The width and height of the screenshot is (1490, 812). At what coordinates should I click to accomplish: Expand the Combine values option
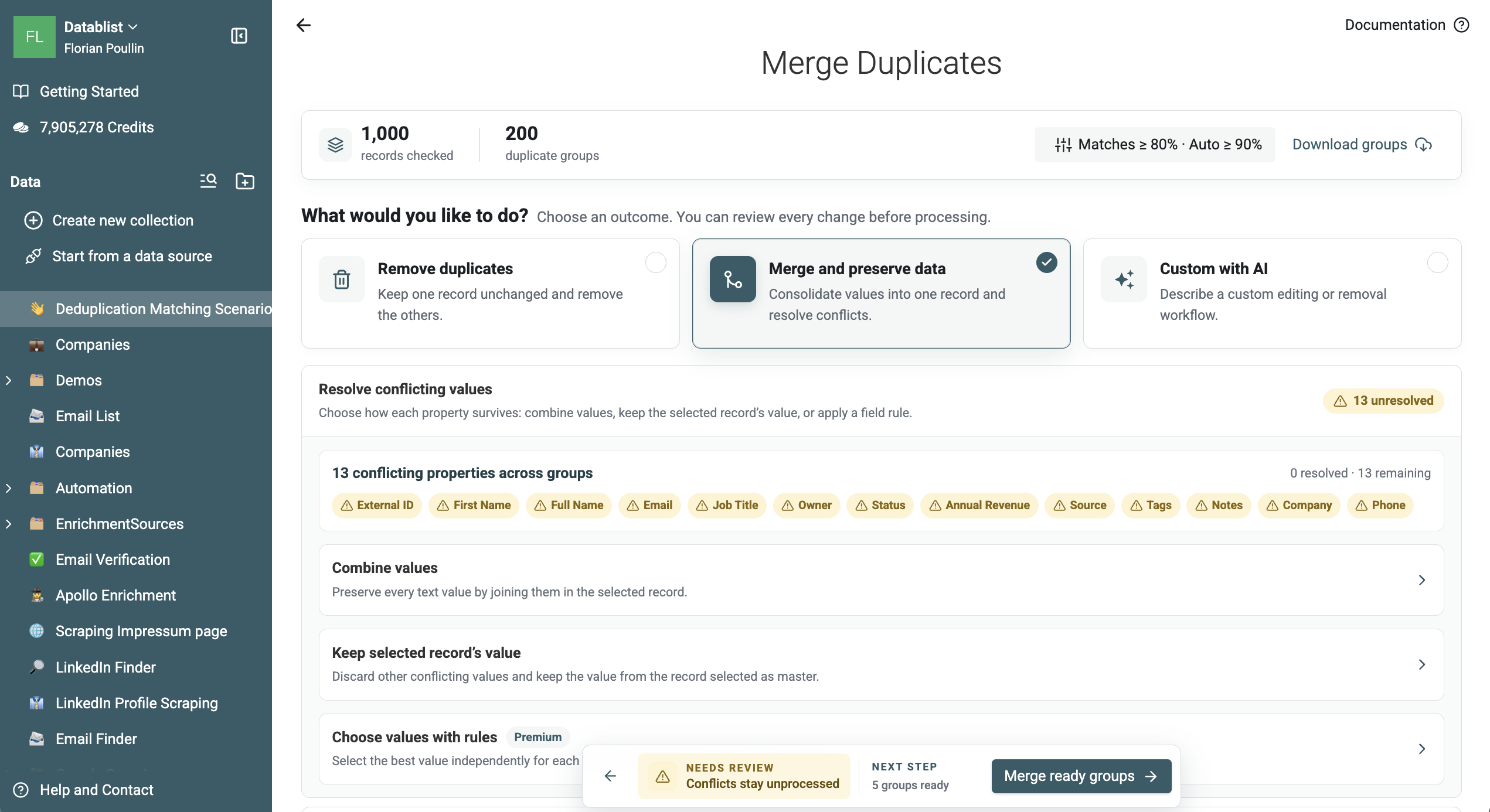tap(881, 580)
